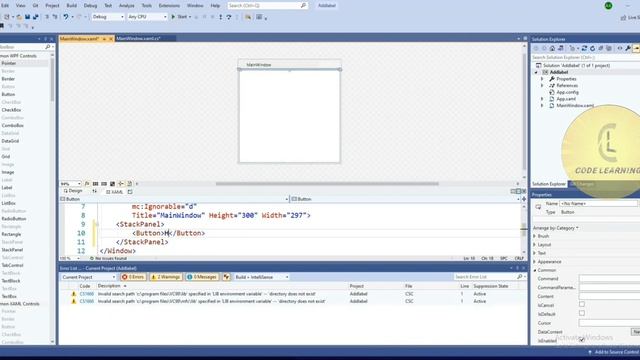
Task: Open the Any CPU platform dropdown
Action: coord(147,17)
